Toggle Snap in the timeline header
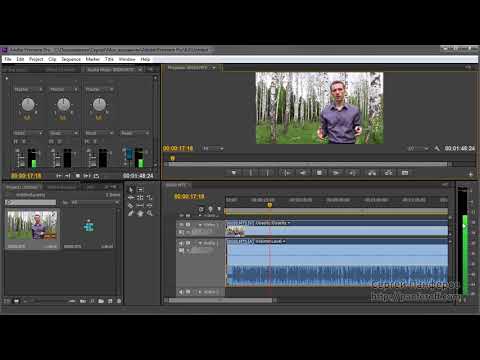Screen dimensions: 480x360 (x=201, y=209)
